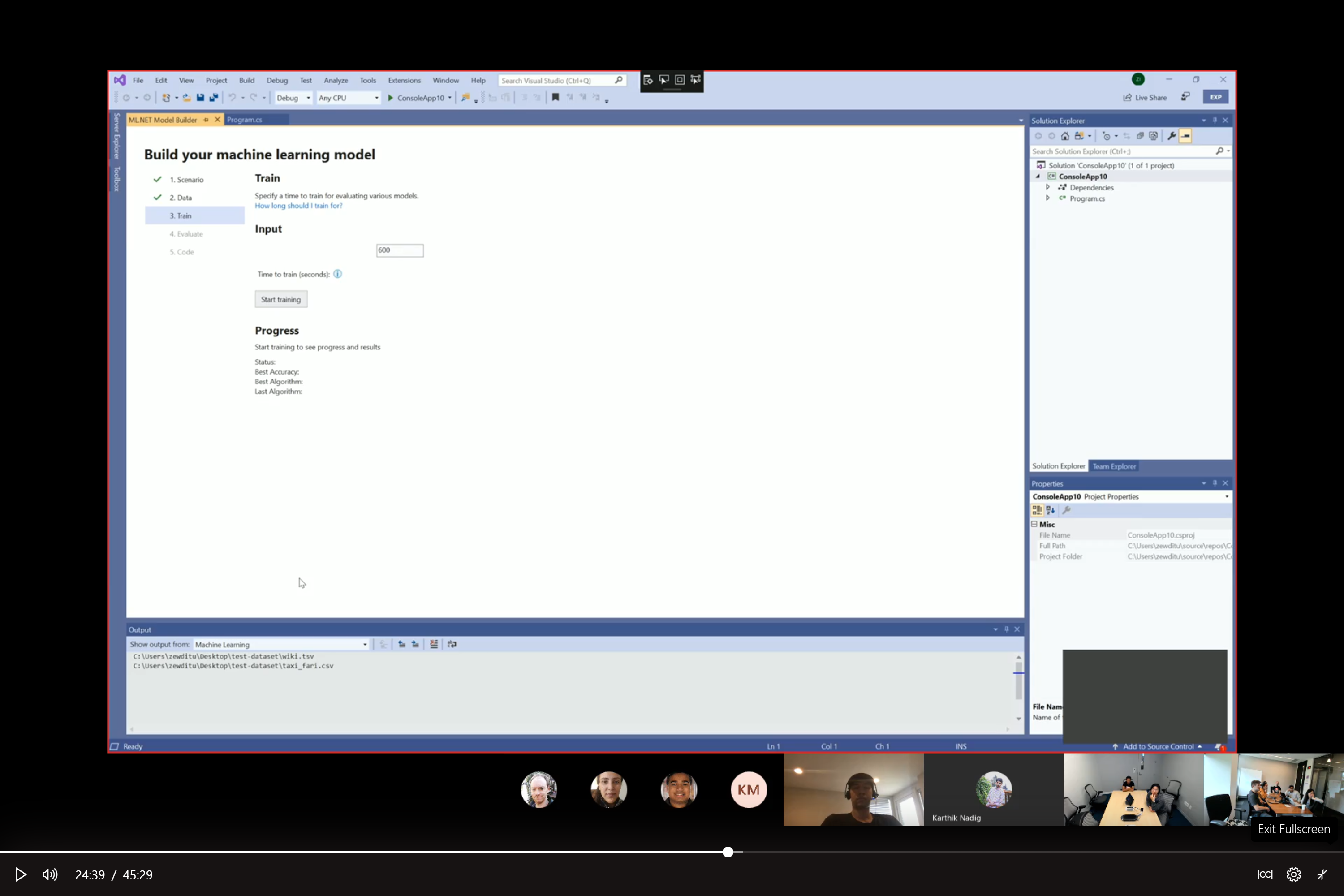Open the Extensions menu
1344x896 pixels.
coord(405,80)
